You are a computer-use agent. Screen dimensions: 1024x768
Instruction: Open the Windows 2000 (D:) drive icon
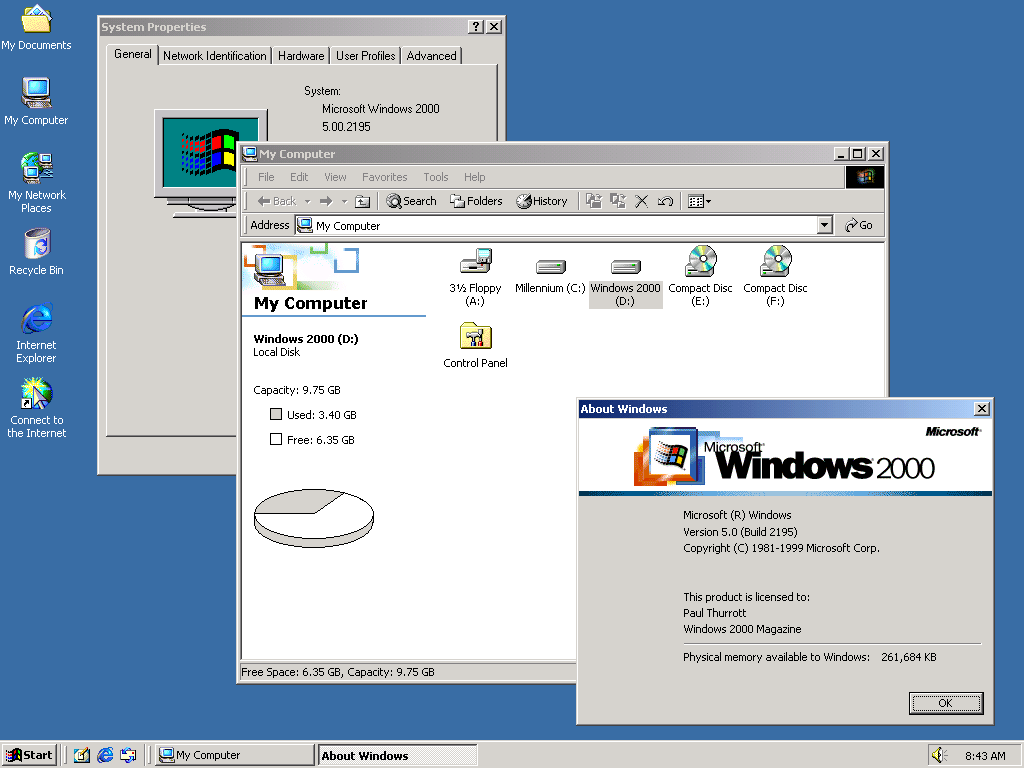[625, 267]
